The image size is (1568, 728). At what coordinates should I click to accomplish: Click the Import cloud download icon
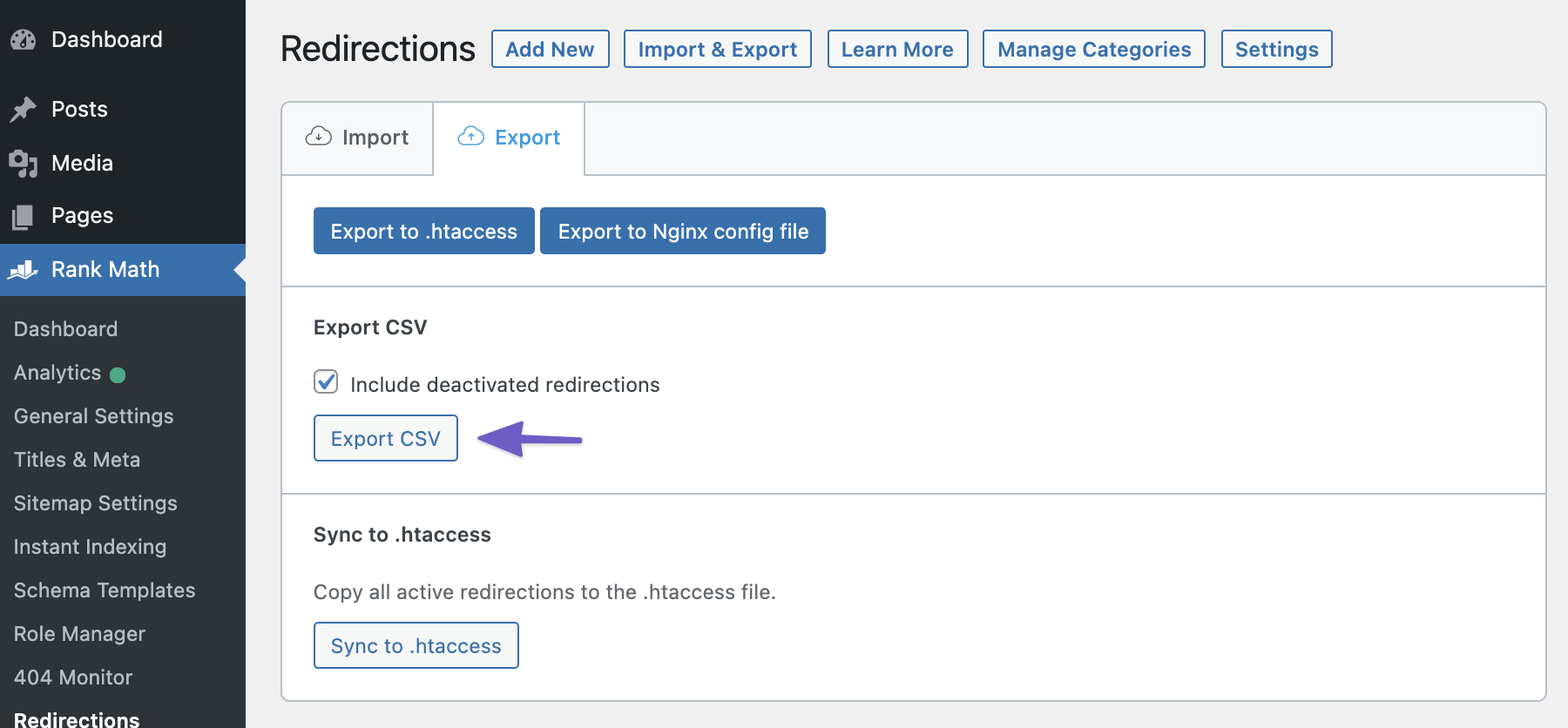(319, 137)
